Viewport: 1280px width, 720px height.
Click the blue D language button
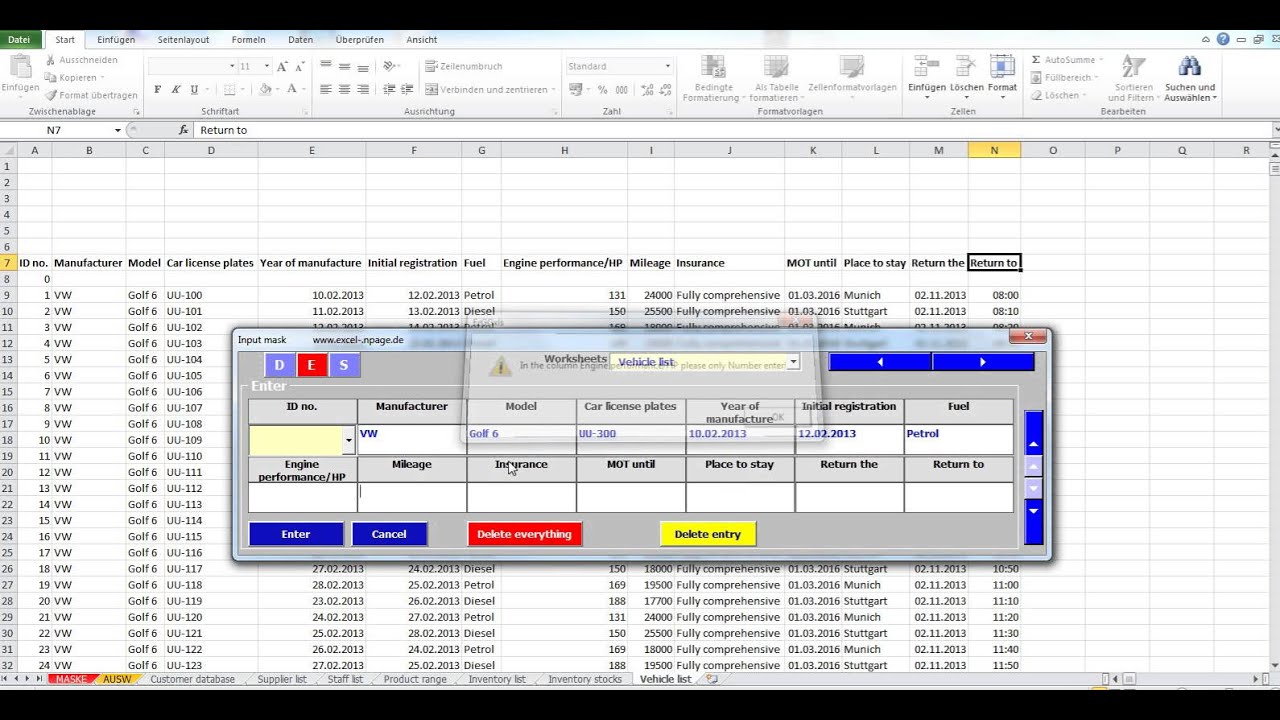[279, 365]
